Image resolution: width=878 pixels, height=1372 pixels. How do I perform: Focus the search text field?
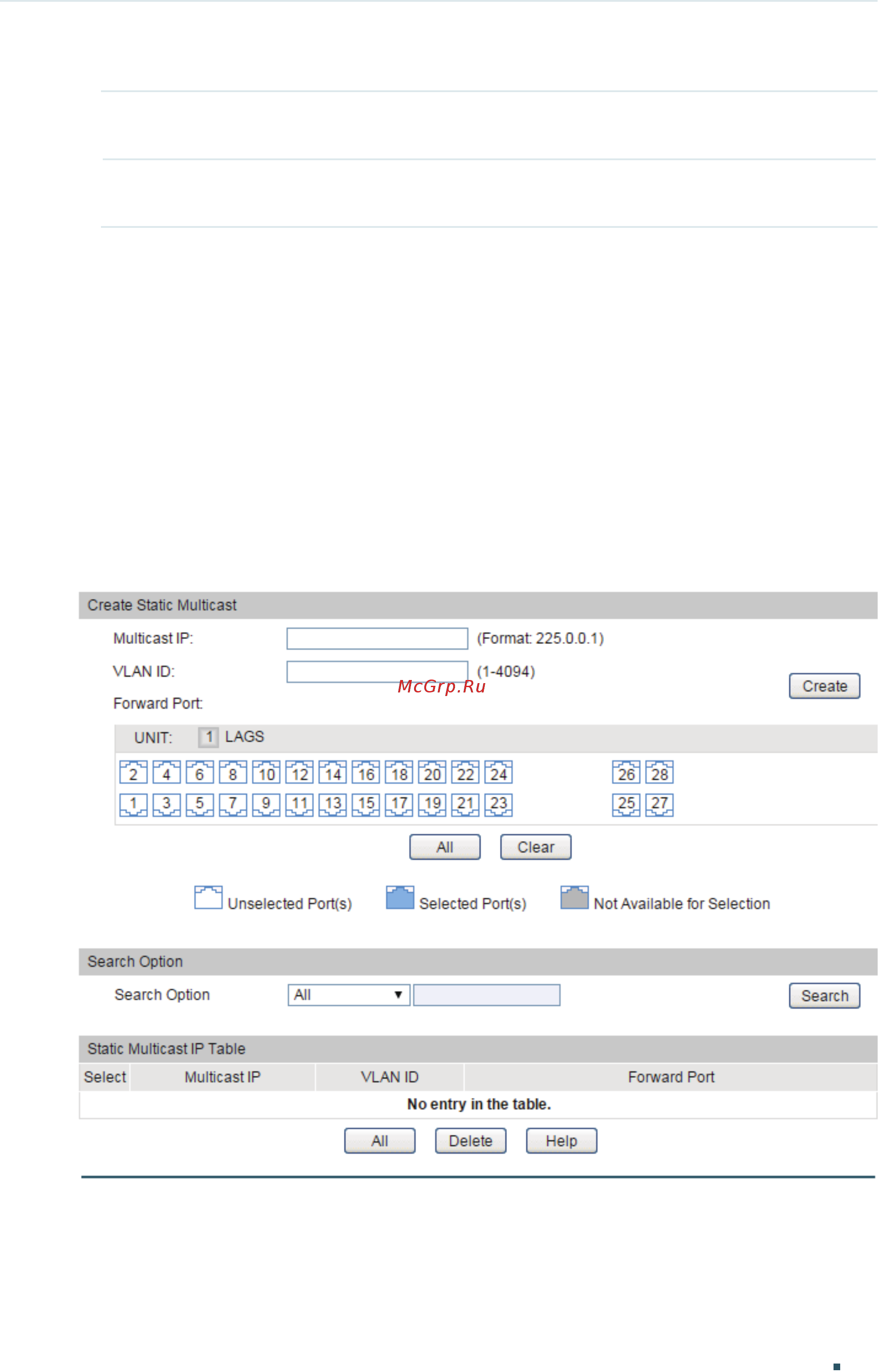click(x=486, y=995)
